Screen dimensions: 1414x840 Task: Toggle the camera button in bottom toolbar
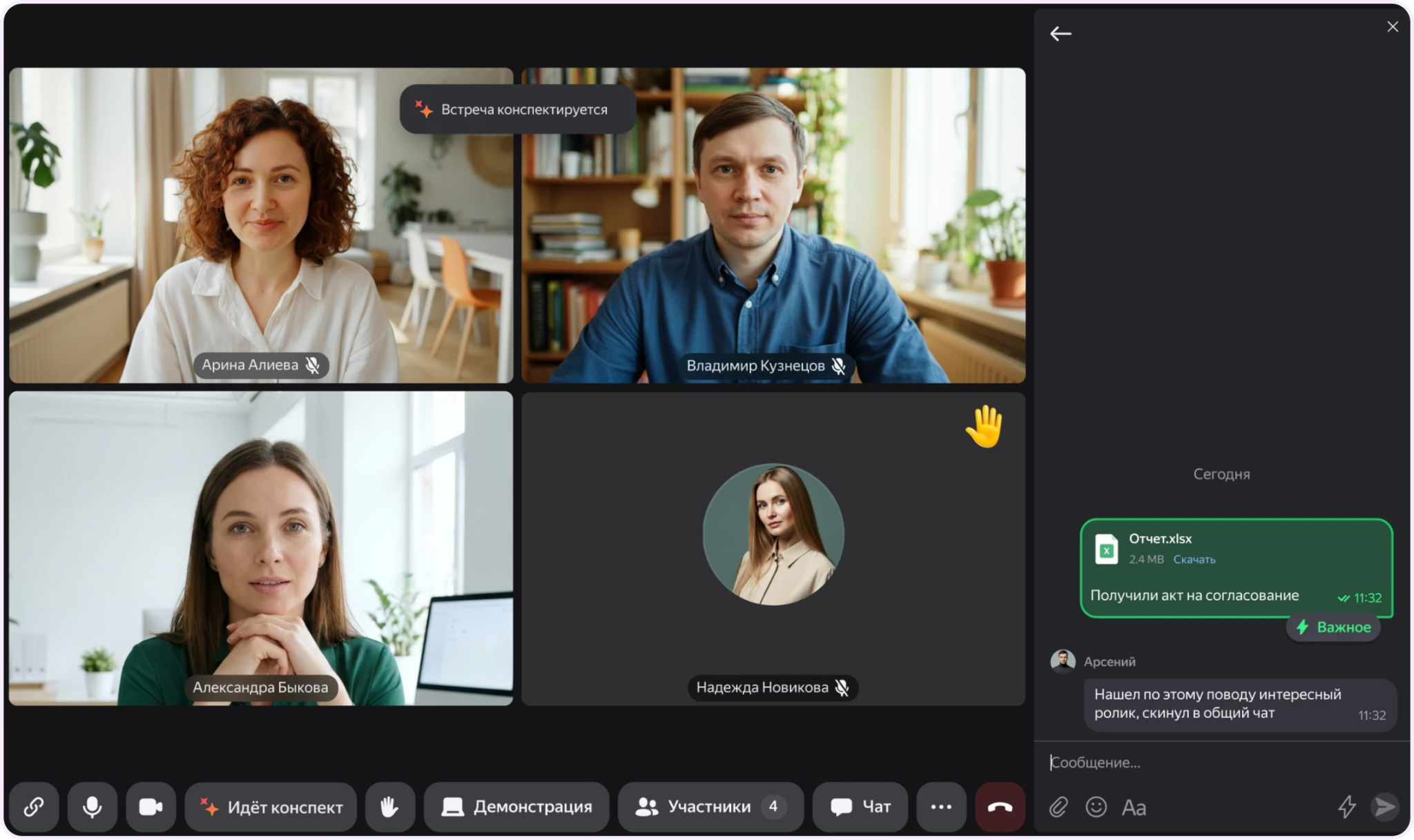click(151, 806)
